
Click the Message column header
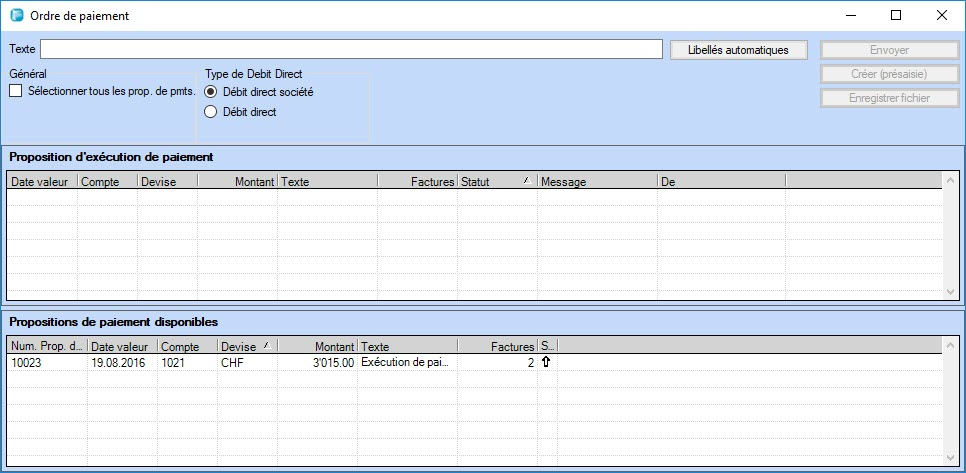596,182
